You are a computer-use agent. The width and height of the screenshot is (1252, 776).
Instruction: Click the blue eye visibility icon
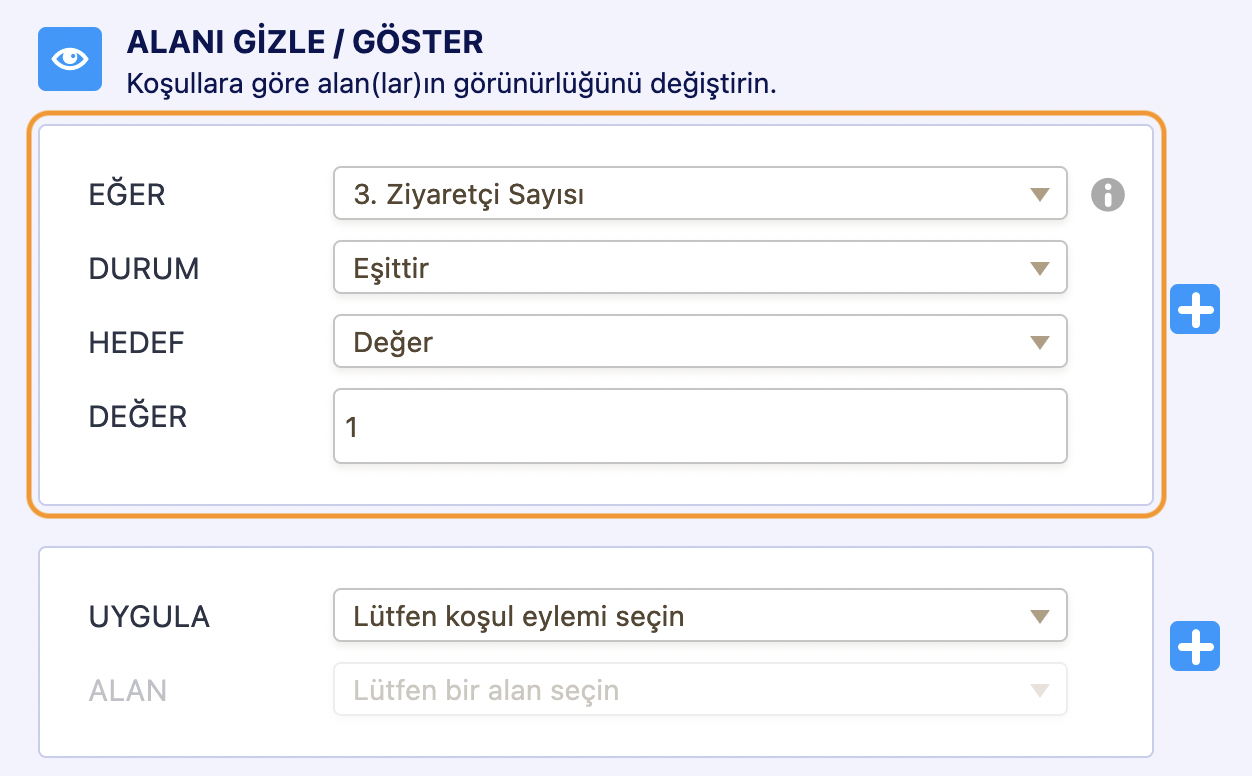(70, 59)
